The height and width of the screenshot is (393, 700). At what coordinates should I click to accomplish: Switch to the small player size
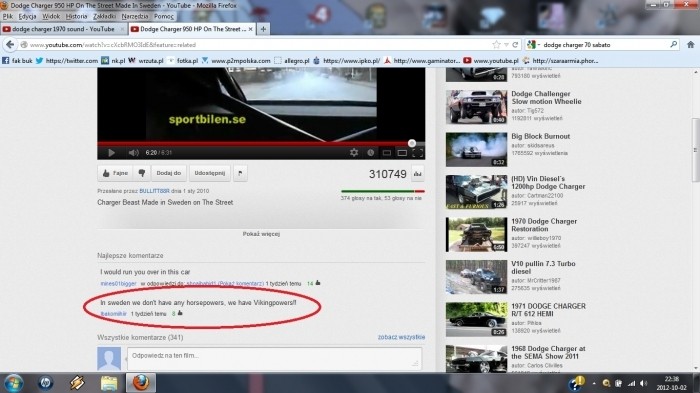click(x=387, y=153)
